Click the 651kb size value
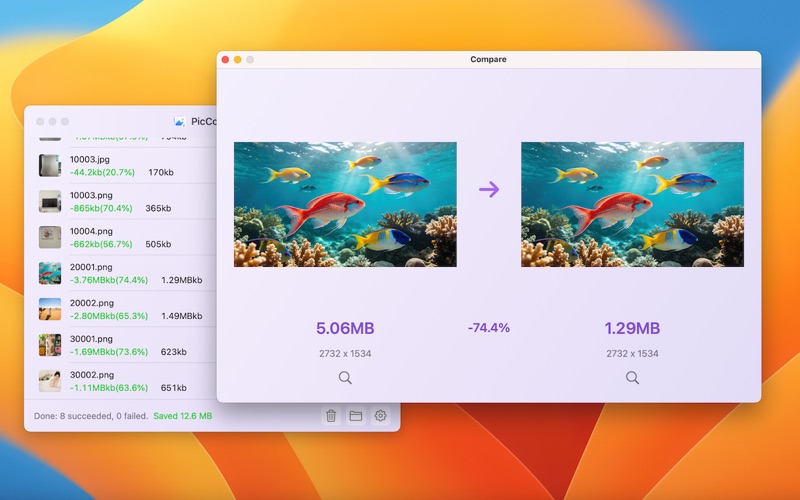Viewport: 800px width, 500px height. (173, 388)
